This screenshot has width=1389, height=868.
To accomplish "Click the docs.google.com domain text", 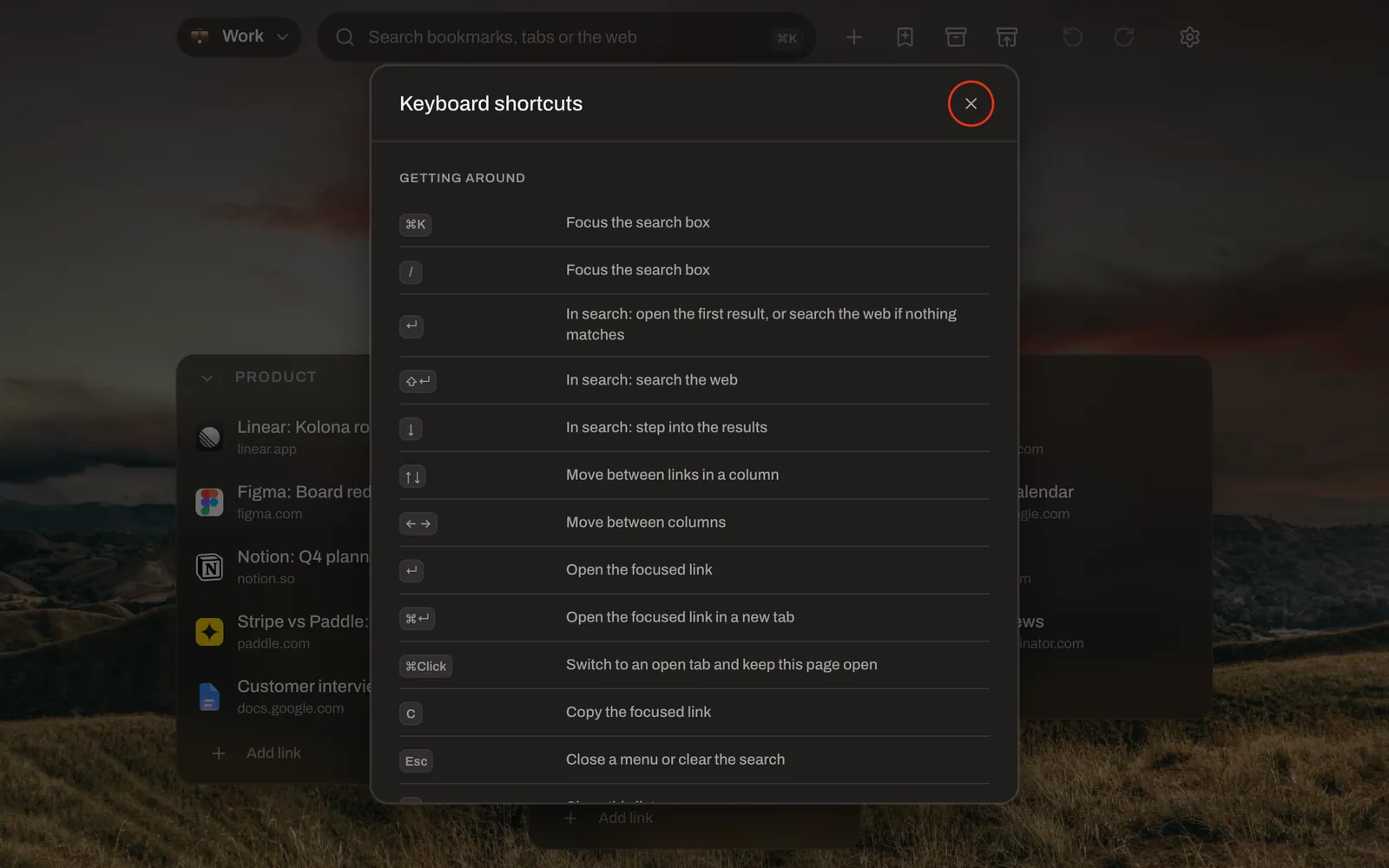I will click(x=291, y=708).
